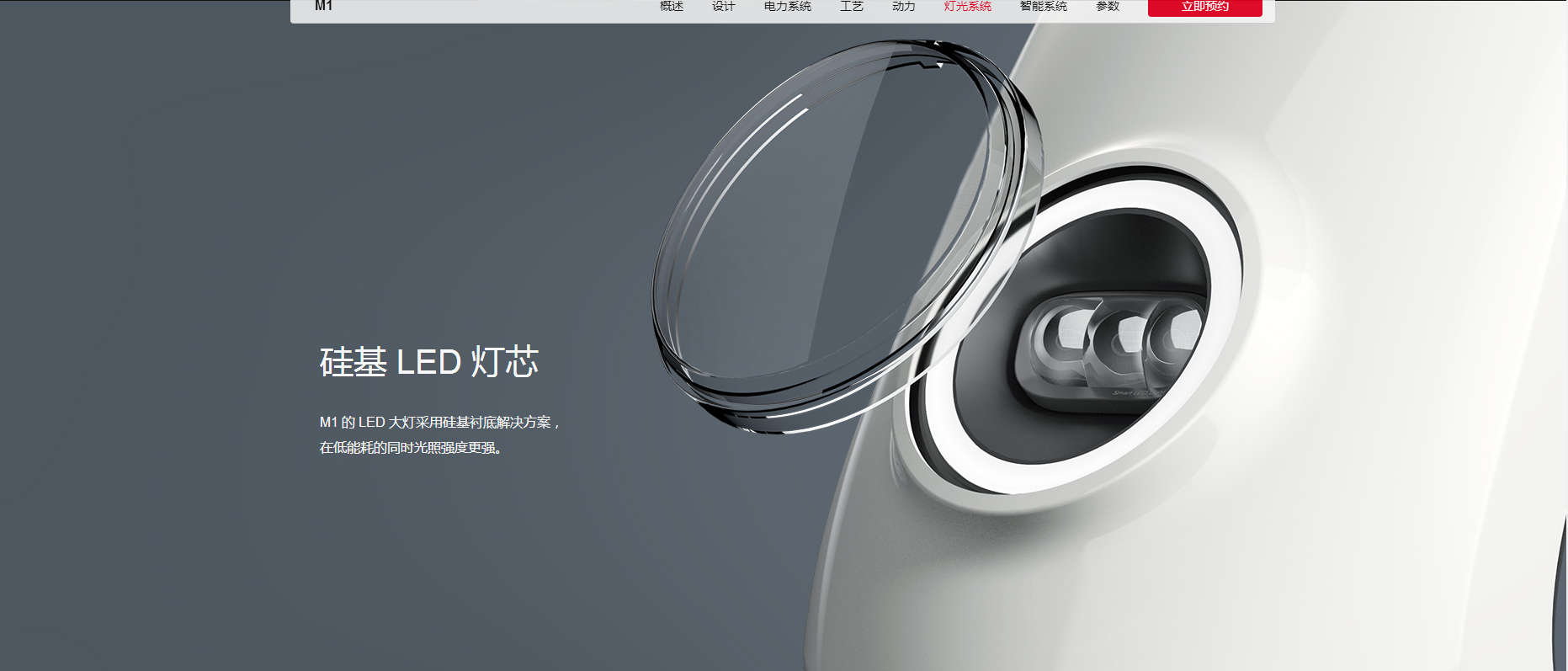Select 电力系统 in the navigation bar
The height and width of the screenshot is (671, 1568).
(x=788, y=6)
